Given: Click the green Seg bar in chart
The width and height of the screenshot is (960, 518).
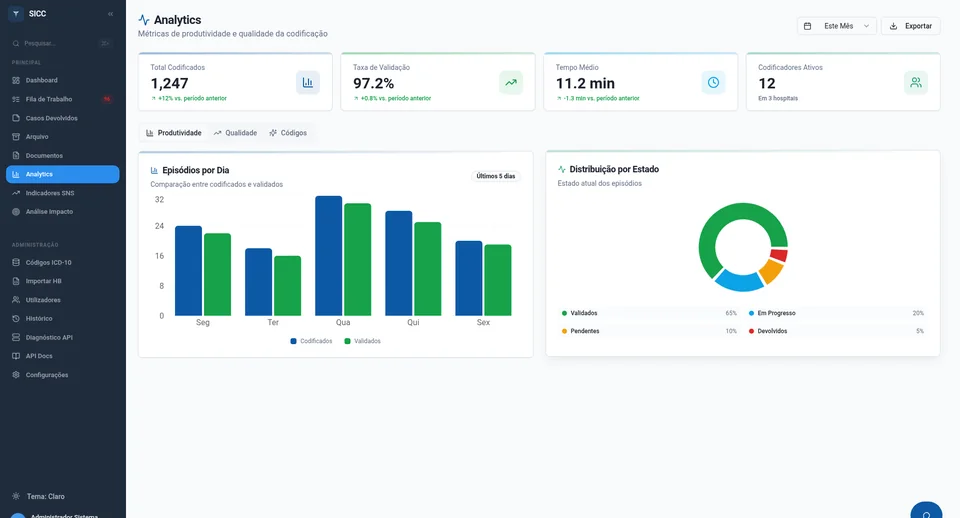Looking at the screenshot, I should 217,274.
